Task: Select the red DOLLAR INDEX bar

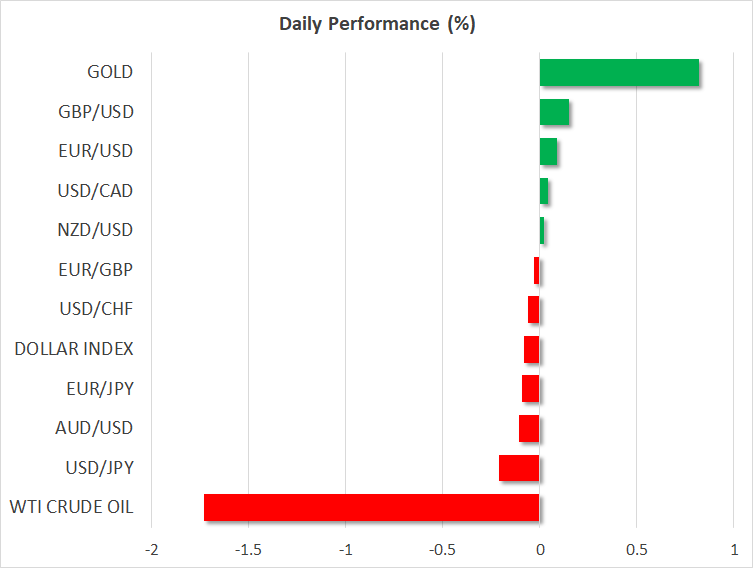Action: 531,349
